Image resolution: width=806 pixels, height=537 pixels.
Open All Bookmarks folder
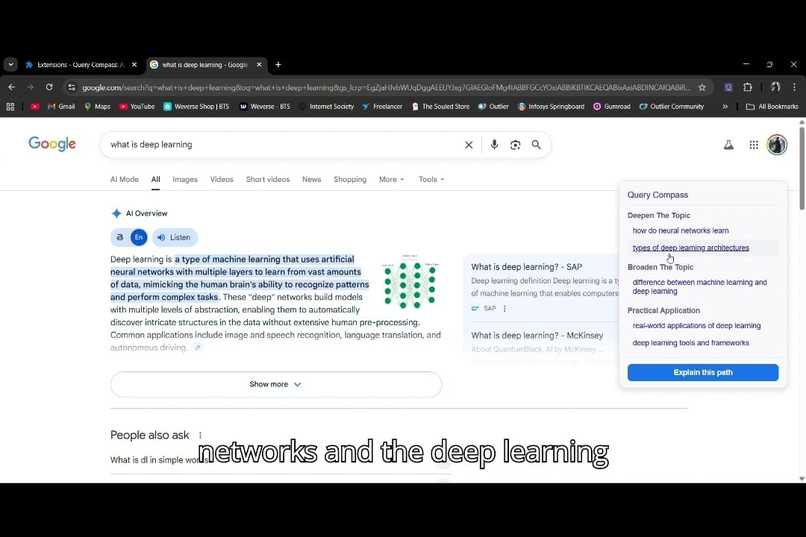[772, 106]
